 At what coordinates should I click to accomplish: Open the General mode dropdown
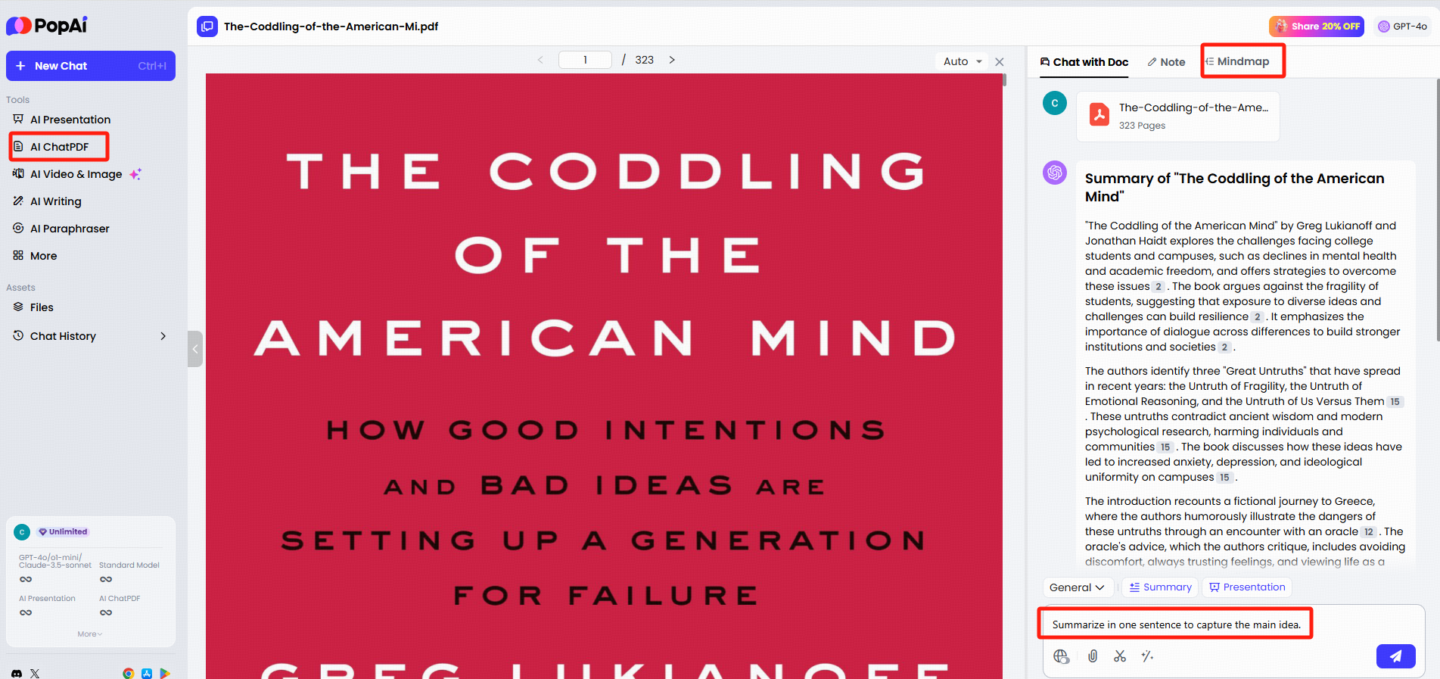click(1077, 587)
